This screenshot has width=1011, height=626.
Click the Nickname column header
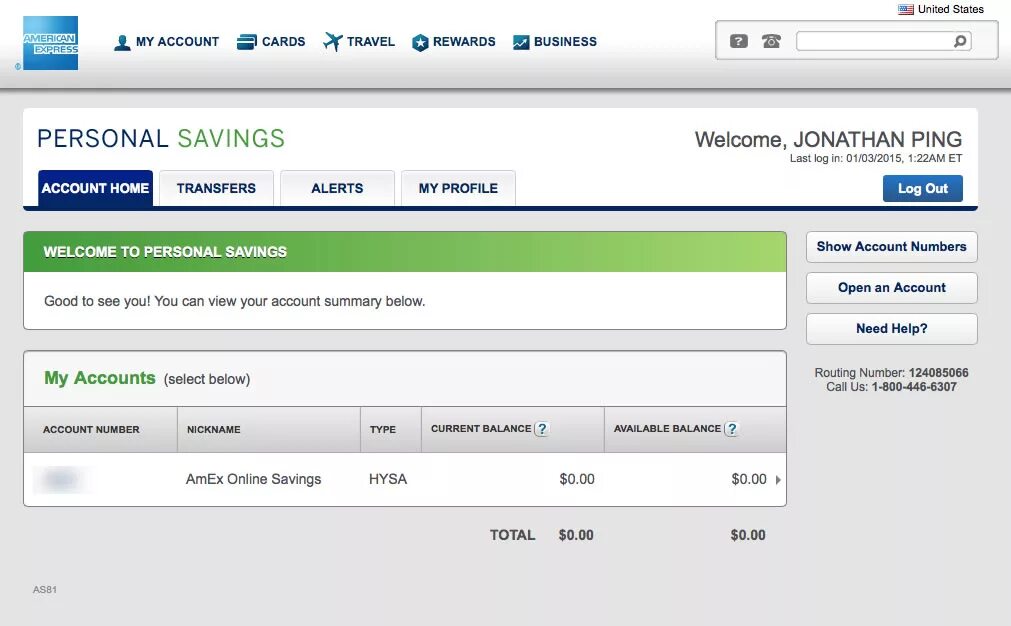(x=213, y=429)
